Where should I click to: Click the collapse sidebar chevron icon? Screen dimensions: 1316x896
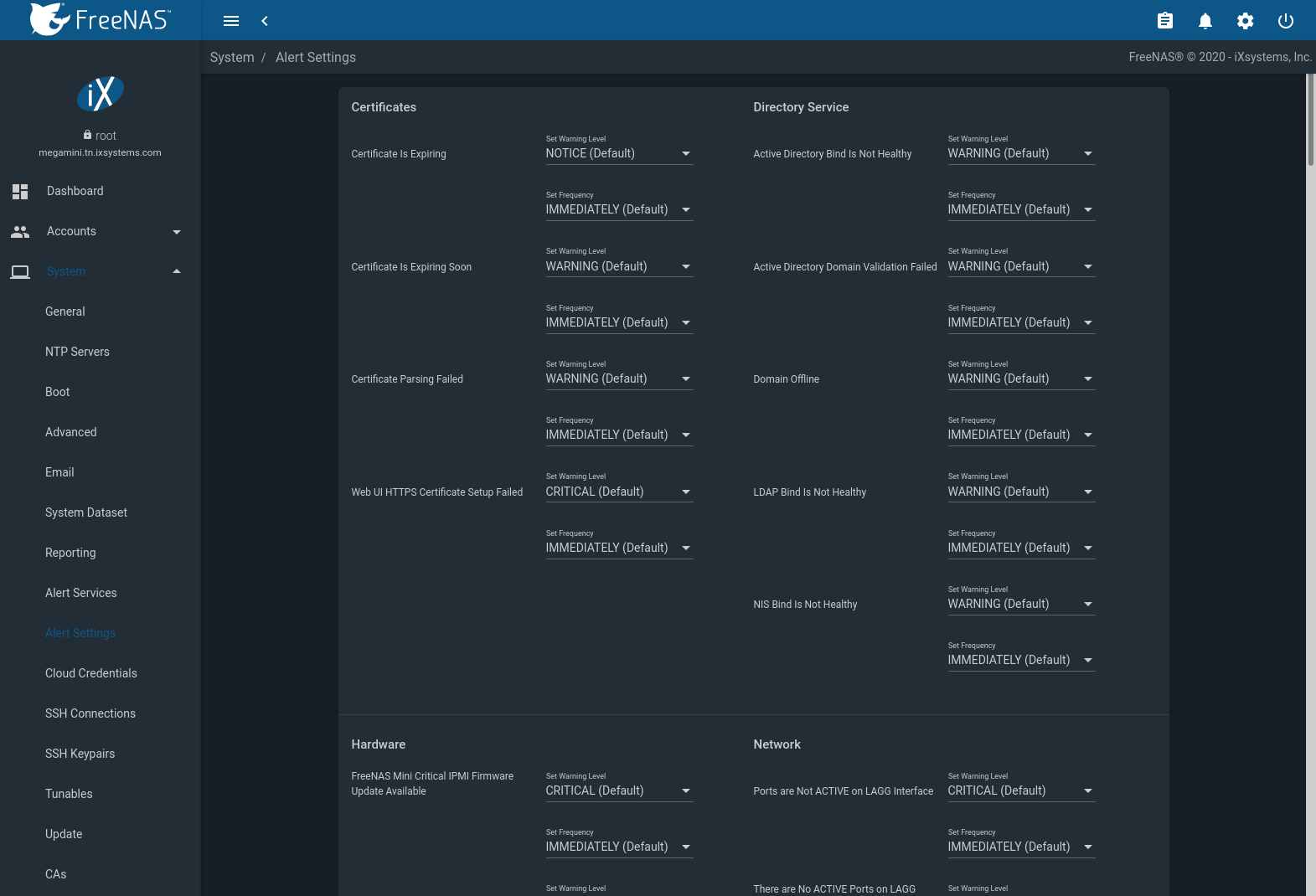click(x=265, y=21)
